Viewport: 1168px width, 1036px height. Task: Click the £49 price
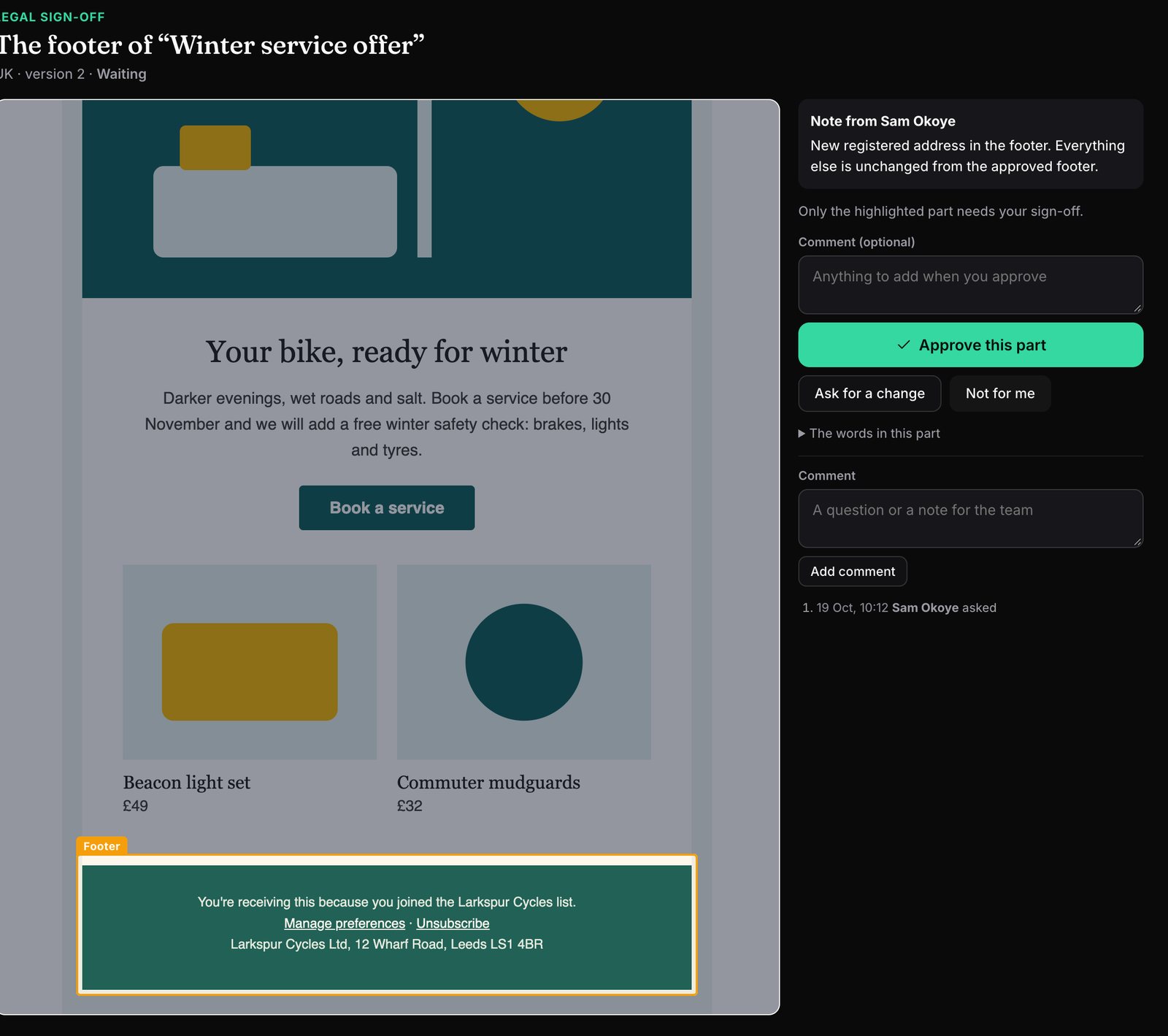click(x=135, y=805)
